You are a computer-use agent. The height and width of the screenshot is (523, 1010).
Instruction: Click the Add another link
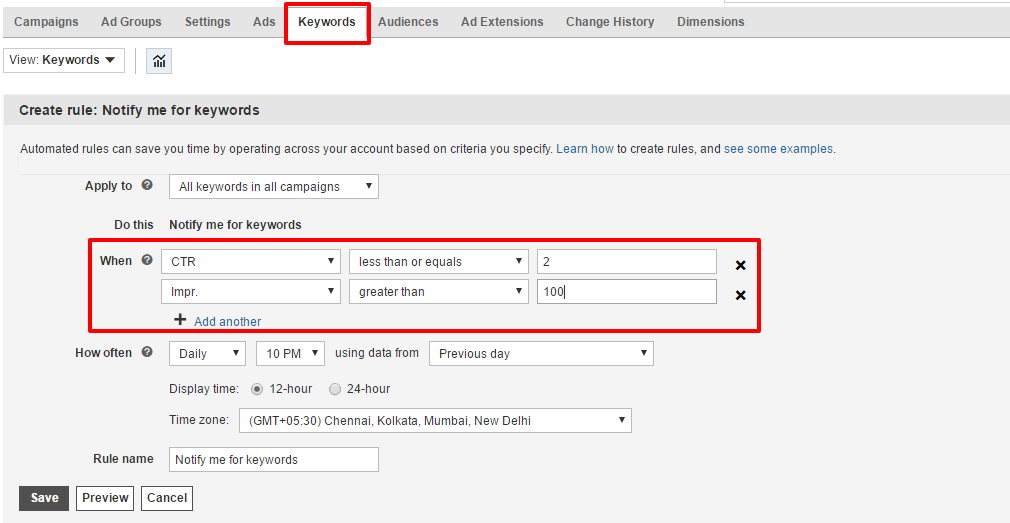click(x=228, y=321)
